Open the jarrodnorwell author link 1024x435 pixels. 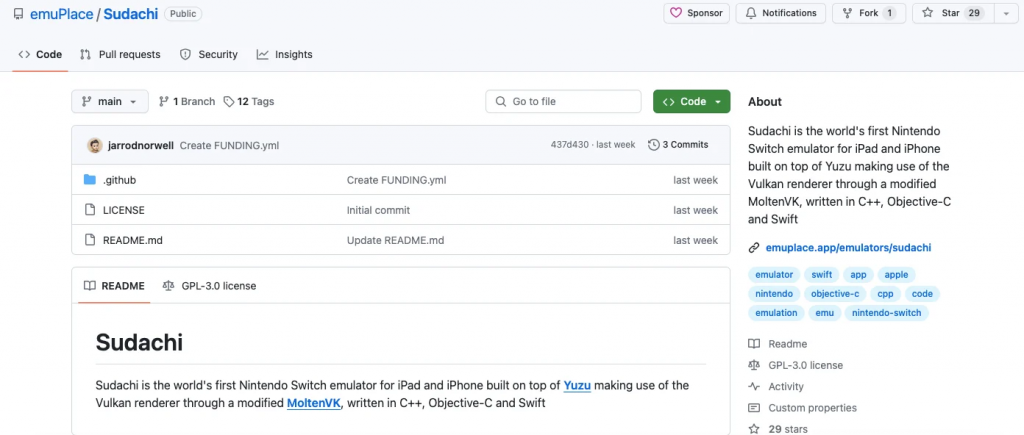coord(141,145)
